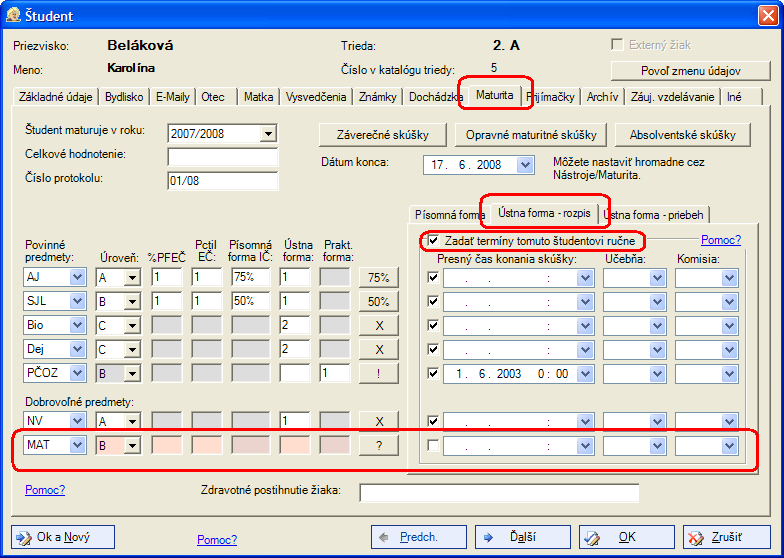Screen dimensions: 784x558
Task: Open the Dátum konca date picker
Action: (x=525, y=165)
